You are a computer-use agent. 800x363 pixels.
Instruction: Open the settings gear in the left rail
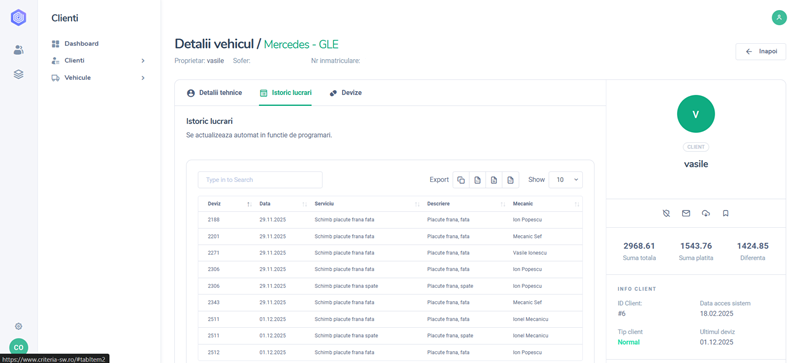(x=18, y=326)
